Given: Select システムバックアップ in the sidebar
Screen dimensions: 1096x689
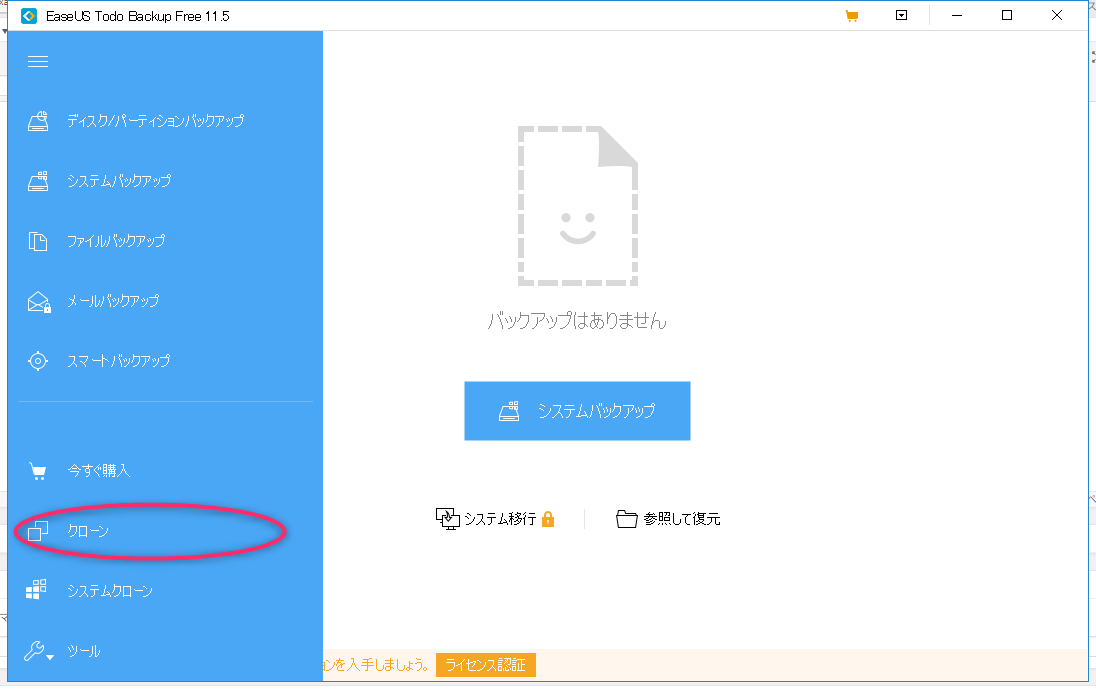Looking at the screenshot, I should pos(119,181).
